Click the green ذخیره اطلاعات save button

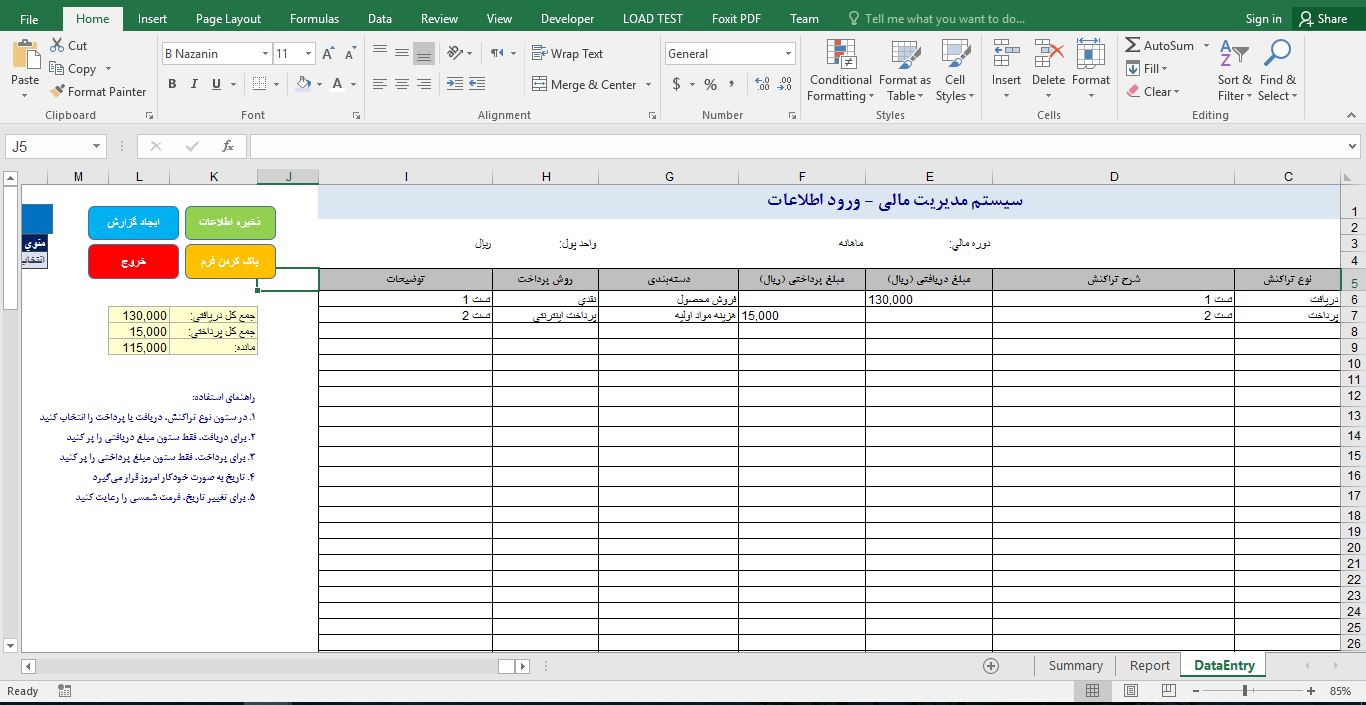[230, 222]
